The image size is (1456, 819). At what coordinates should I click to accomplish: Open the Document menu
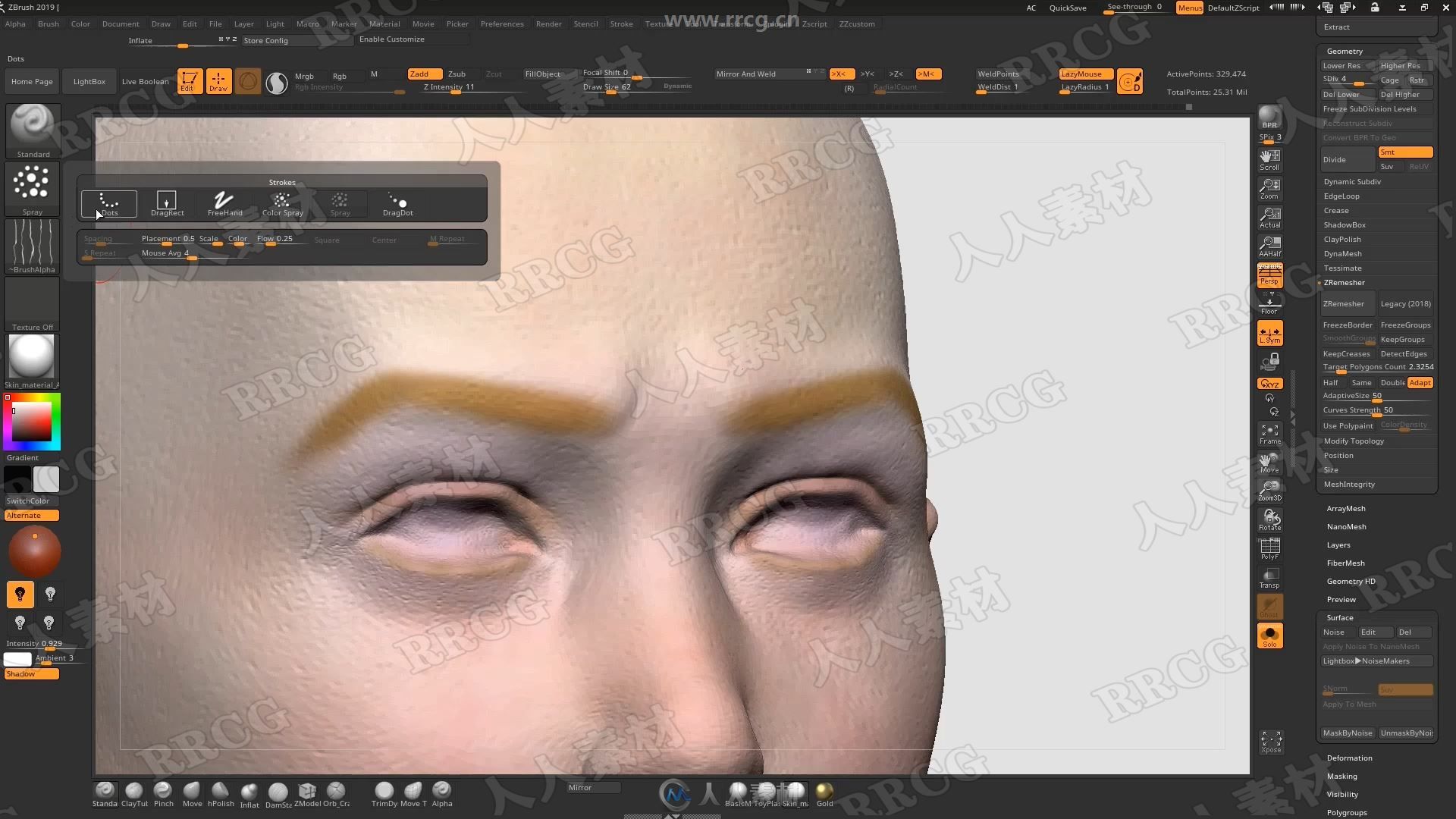point(121,24)
